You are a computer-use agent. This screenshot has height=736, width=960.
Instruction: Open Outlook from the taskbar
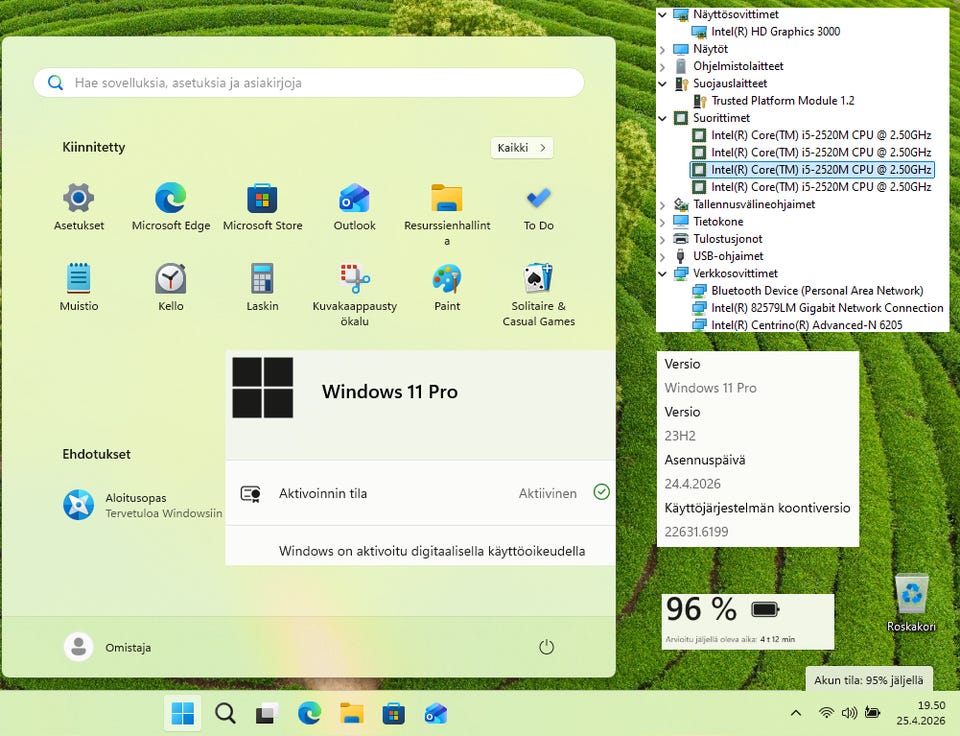(435, 713)
